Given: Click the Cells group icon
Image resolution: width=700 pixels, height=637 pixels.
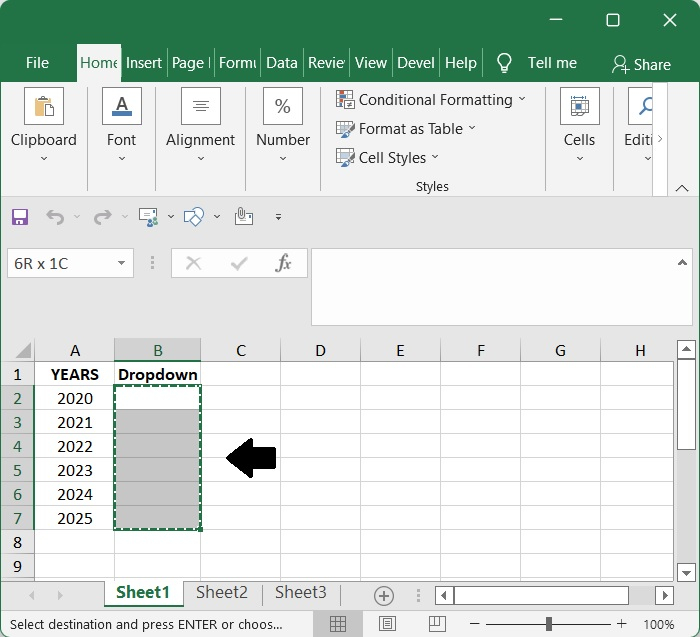Looking at the screenshot, I should click(579, 106).
